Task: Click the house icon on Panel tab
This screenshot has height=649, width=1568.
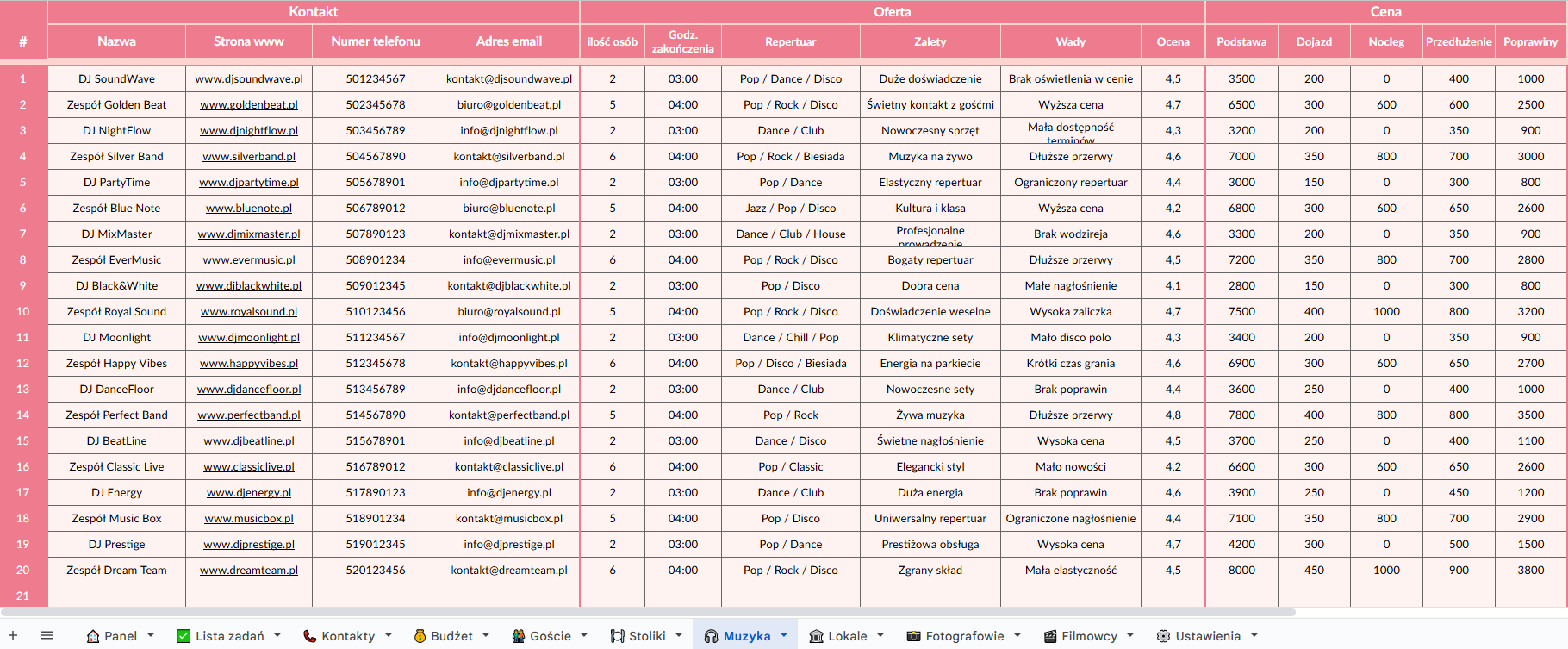Action: [x=93, y=636]
